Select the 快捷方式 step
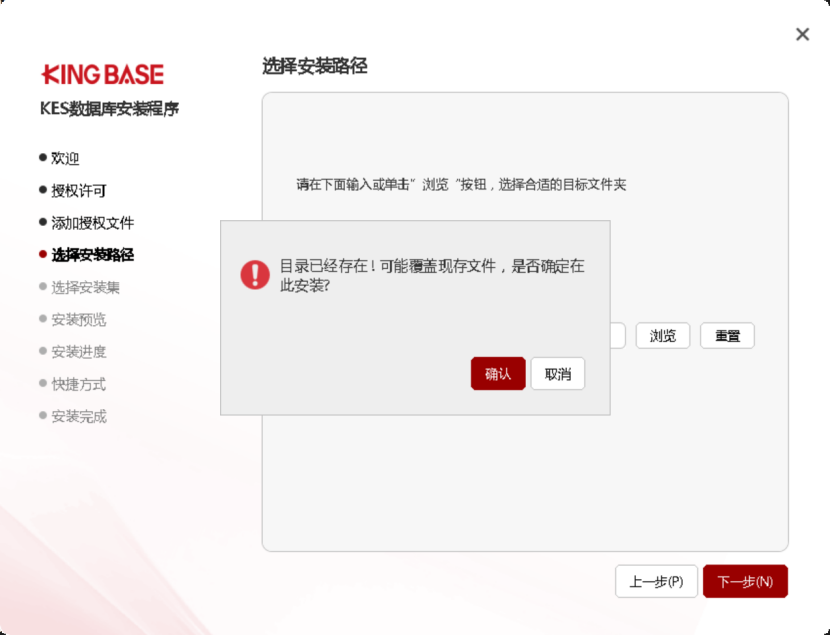Viewport: 830px width, 635px height. tap(78, 384)
